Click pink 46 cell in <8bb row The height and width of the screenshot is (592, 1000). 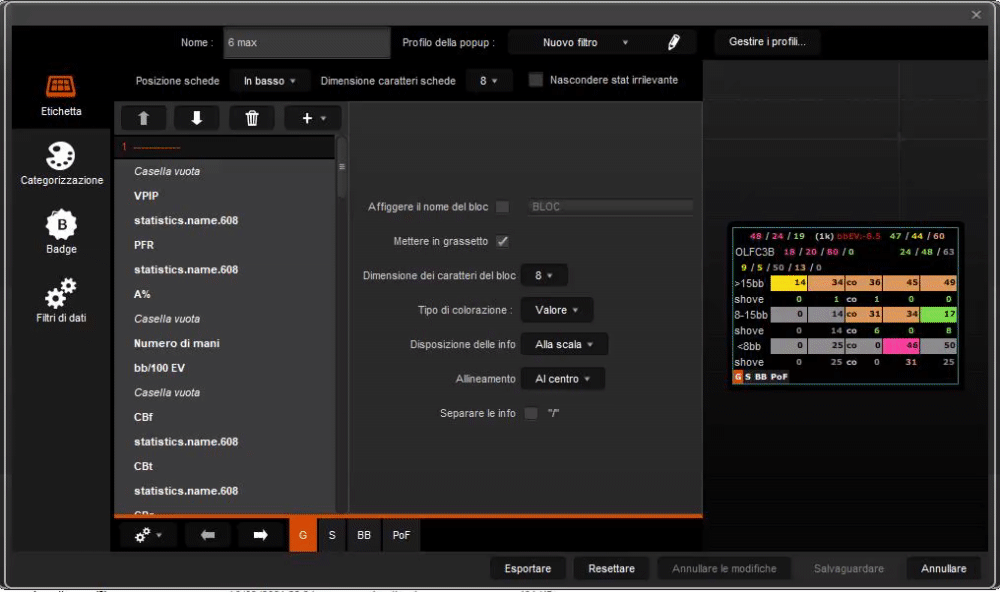coord(901,345)
